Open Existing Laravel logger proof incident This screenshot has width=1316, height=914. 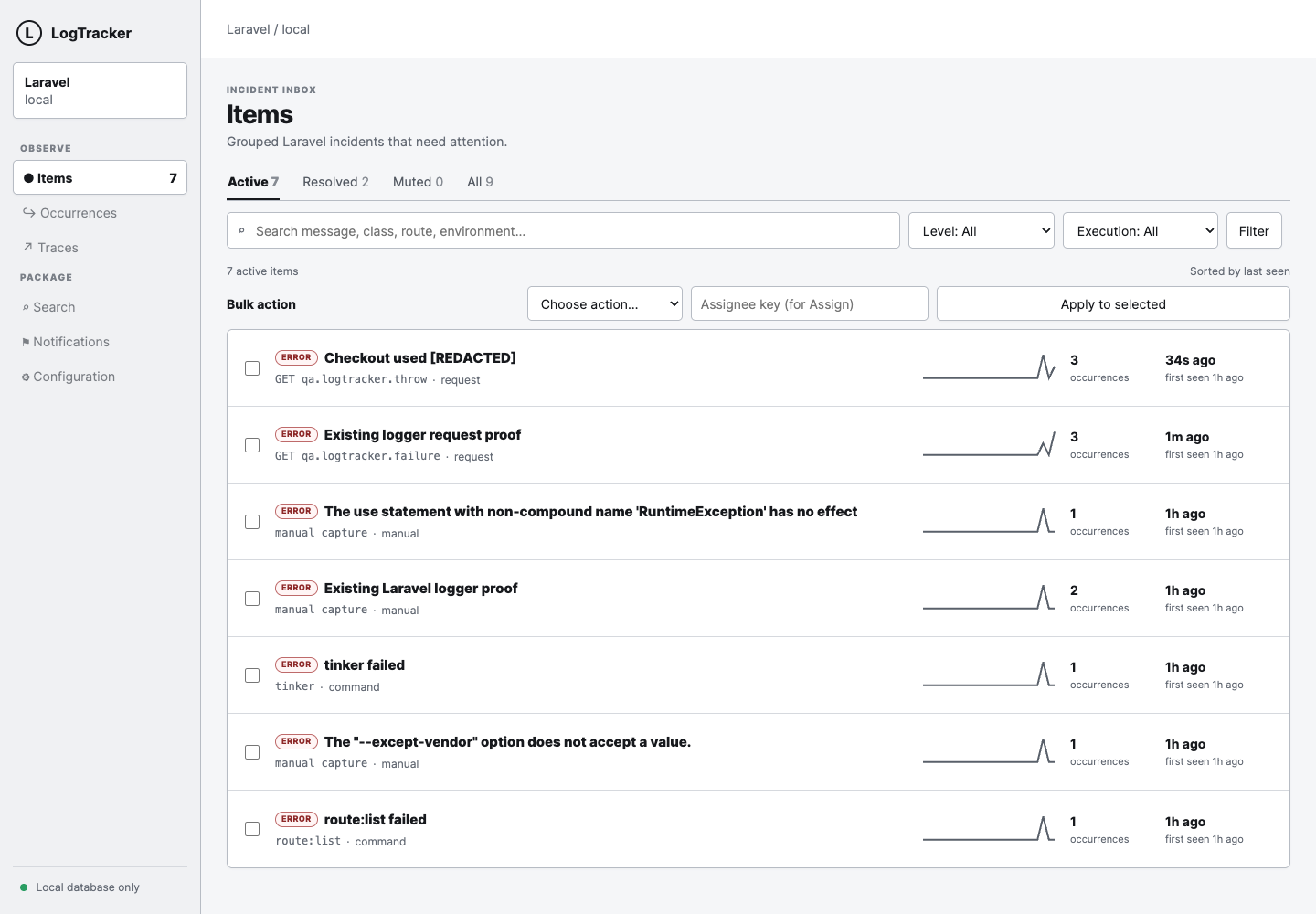[420, 588]
